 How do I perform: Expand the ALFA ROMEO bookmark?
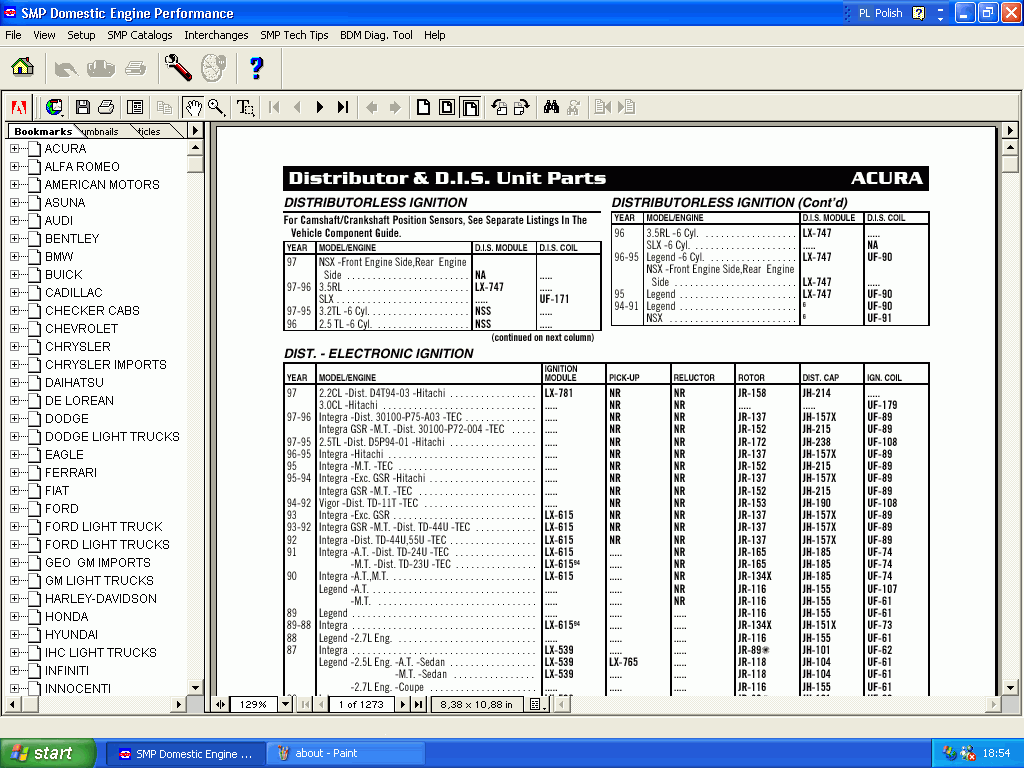(x=14, y=167)
